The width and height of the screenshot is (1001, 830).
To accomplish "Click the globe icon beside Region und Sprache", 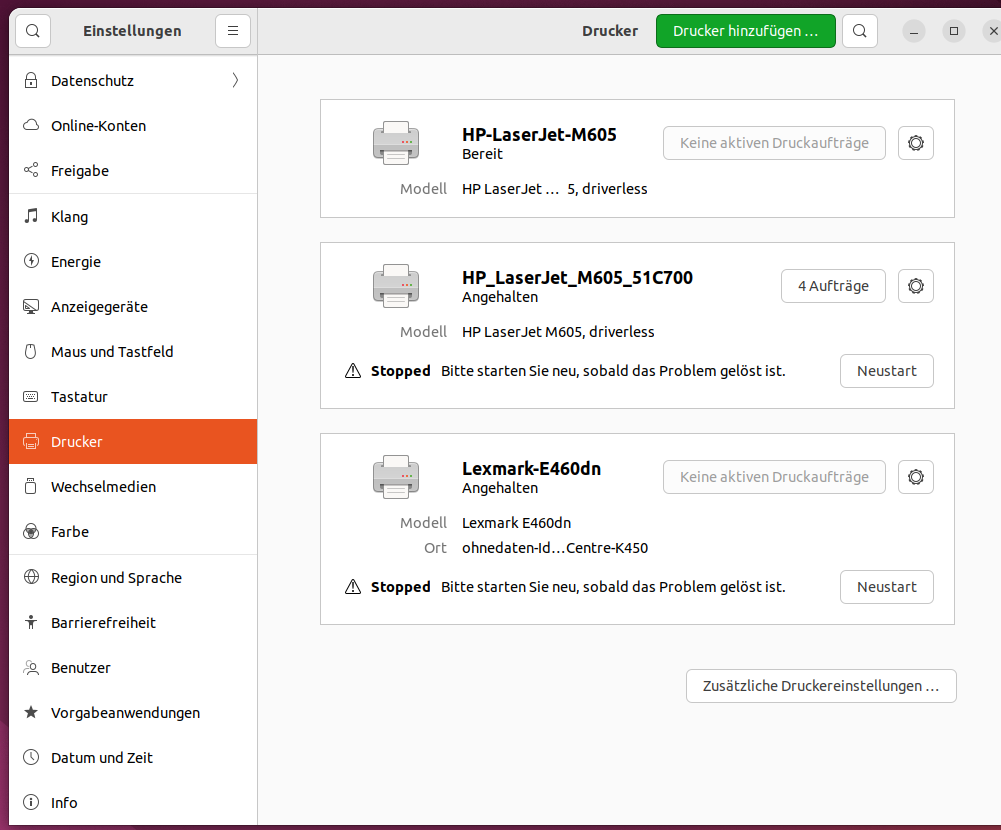I will [31, 577].
